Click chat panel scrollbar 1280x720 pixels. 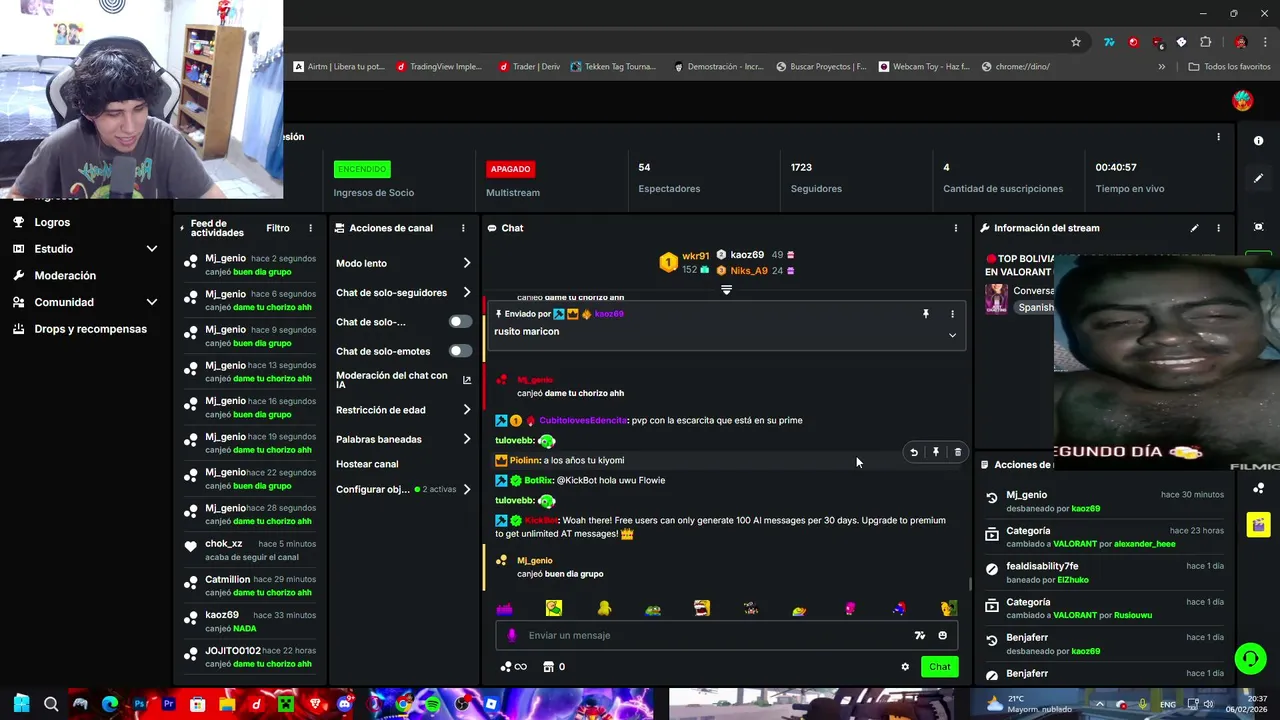point(969,584)
